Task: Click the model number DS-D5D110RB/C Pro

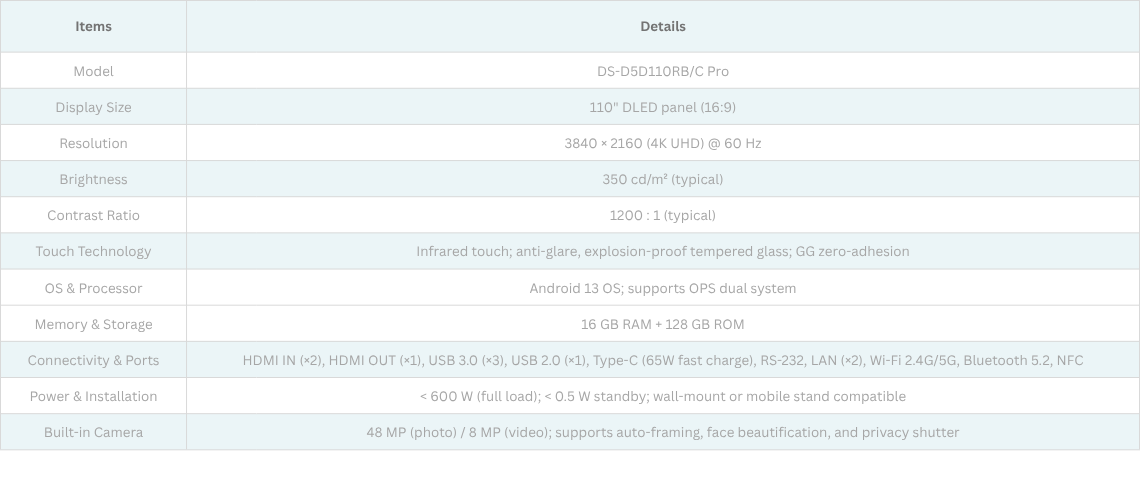Action: (x=663, y=71)
